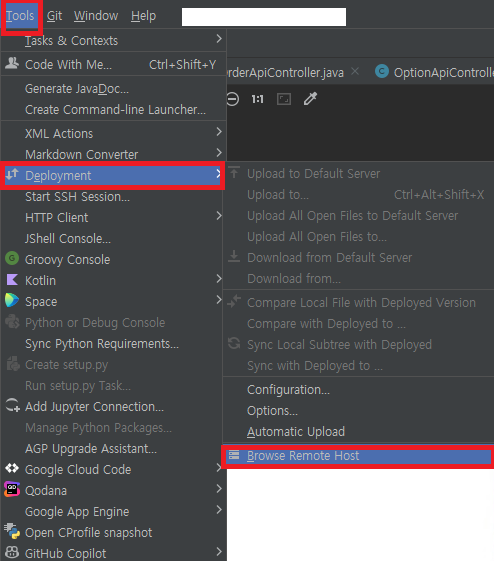494x561 pixels.
Task: Open the Git menu
Action: (54, 16)
